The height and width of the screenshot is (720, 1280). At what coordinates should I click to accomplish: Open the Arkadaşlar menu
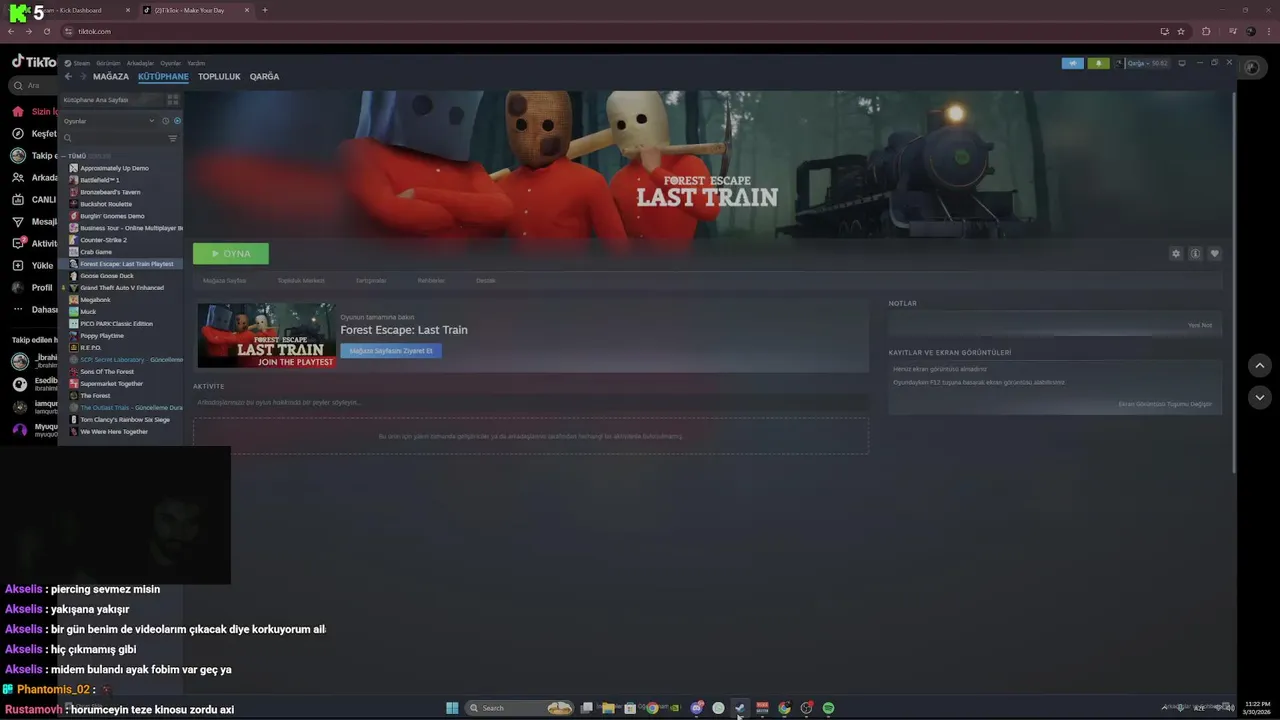(140, 63)
